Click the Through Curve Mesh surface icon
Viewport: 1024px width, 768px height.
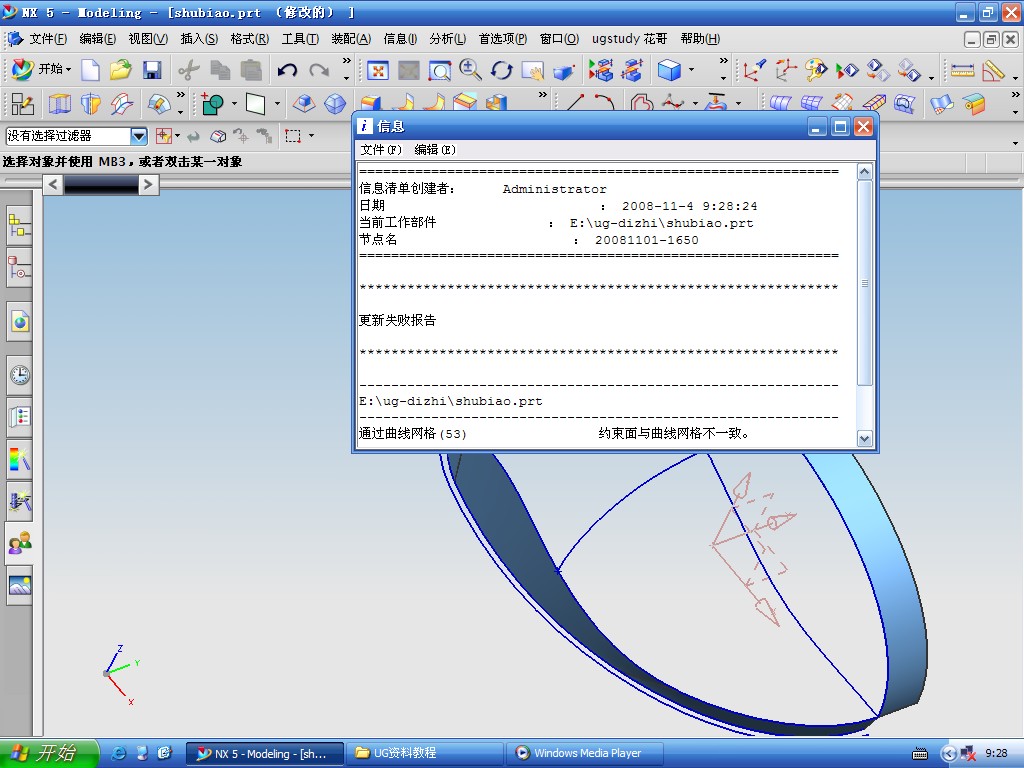pos(811,103)
